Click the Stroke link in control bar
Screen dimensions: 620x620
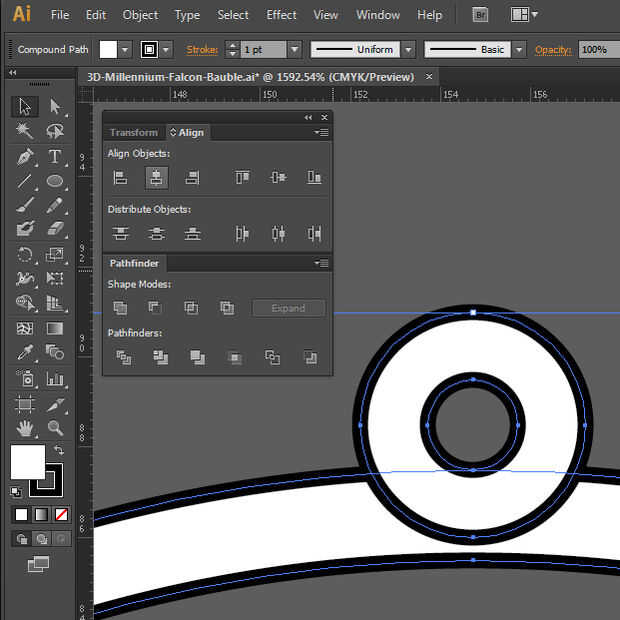(x=202, y=50)
